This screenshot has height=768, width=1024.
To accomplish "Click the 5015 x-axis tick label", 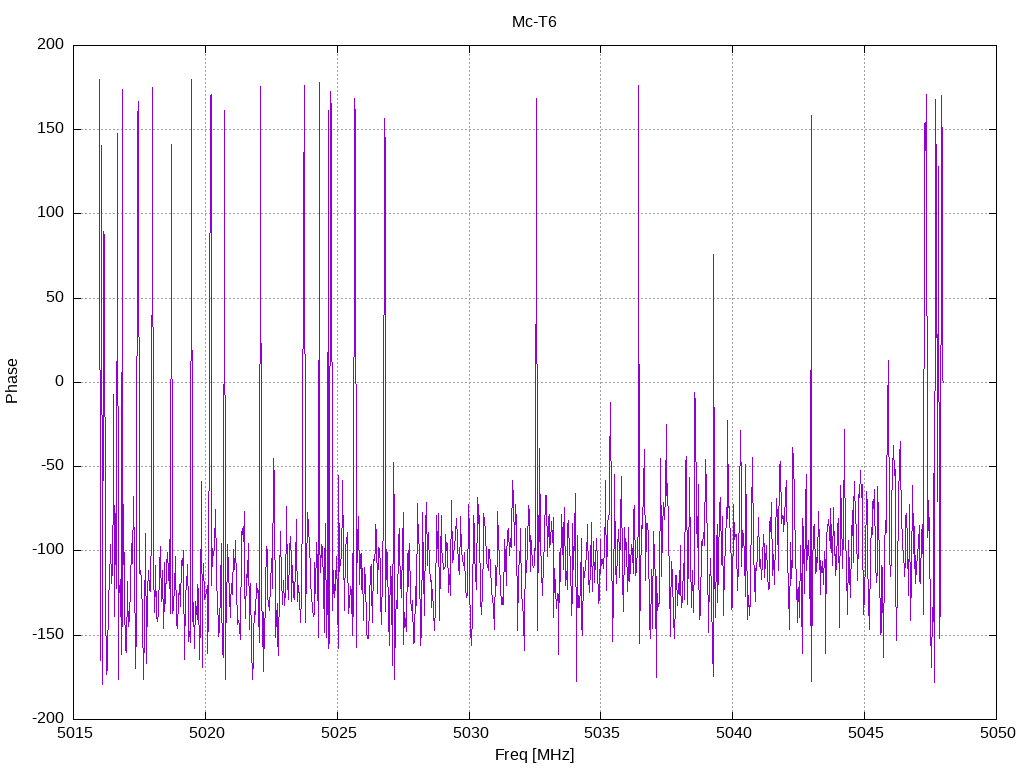I will click(74, 733).
